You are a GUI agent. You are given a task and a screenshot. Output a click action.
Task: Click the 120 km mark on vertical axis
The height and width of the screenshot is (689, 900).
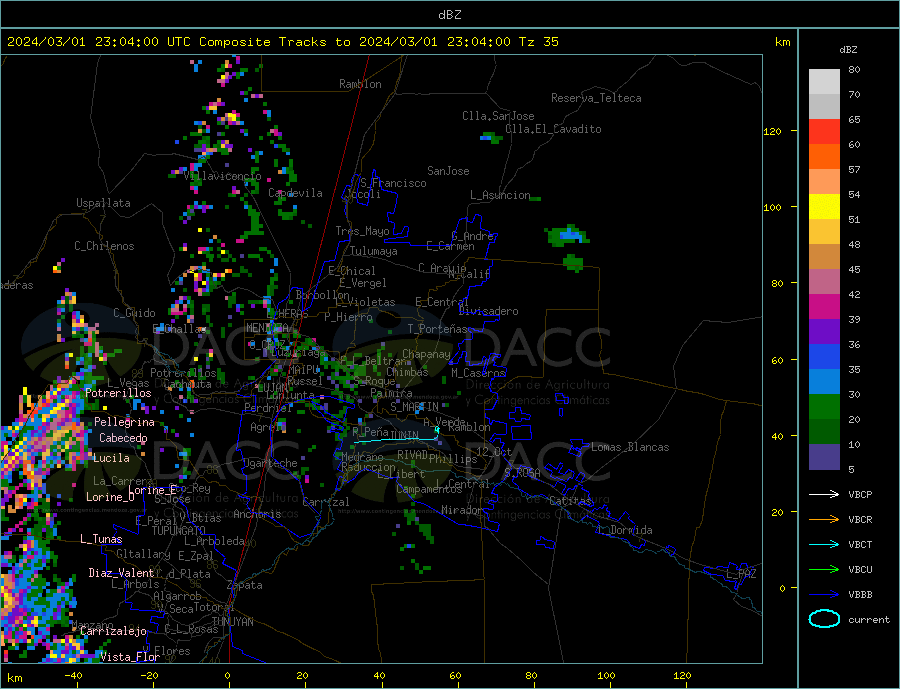[x=772, y=131]
